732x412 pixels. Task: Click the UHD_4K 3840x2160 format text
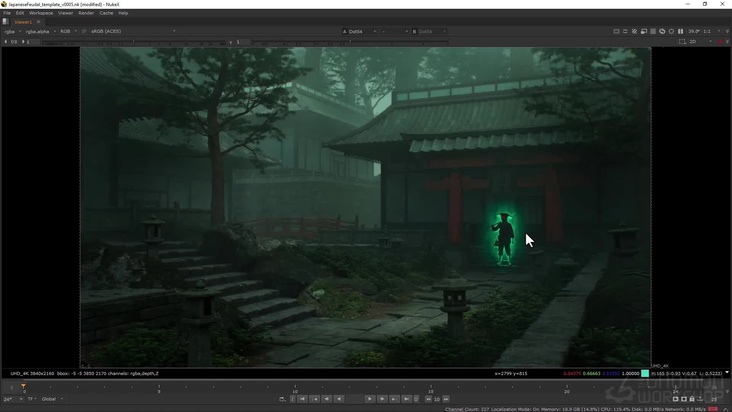coord(33,373)
